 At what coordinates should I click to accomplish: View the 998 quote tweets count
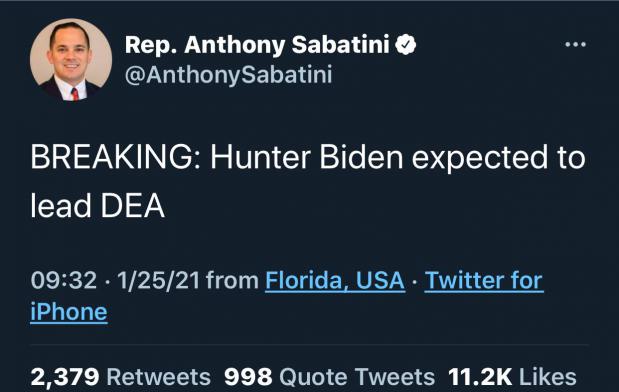[248, 377]
